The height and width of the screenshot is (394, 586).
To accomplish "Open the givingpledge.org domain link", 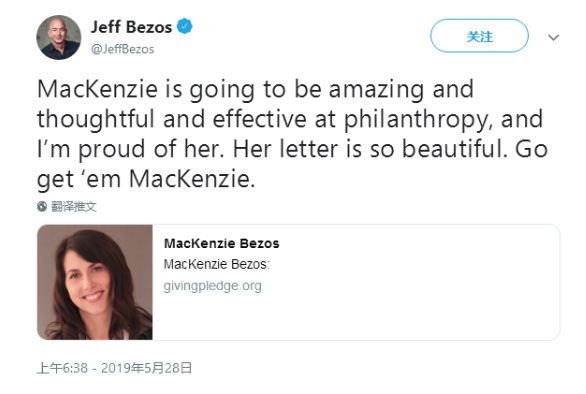I will click(212, 286).
